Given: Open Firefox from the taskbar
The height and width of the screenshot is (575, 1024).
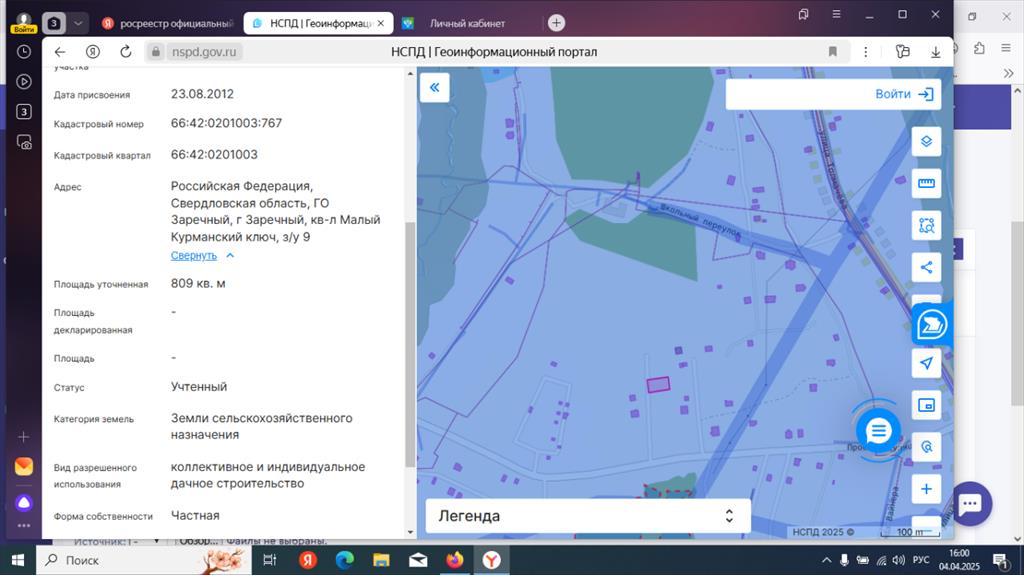Looking at the screenshot, I should [x=455, y=560].
